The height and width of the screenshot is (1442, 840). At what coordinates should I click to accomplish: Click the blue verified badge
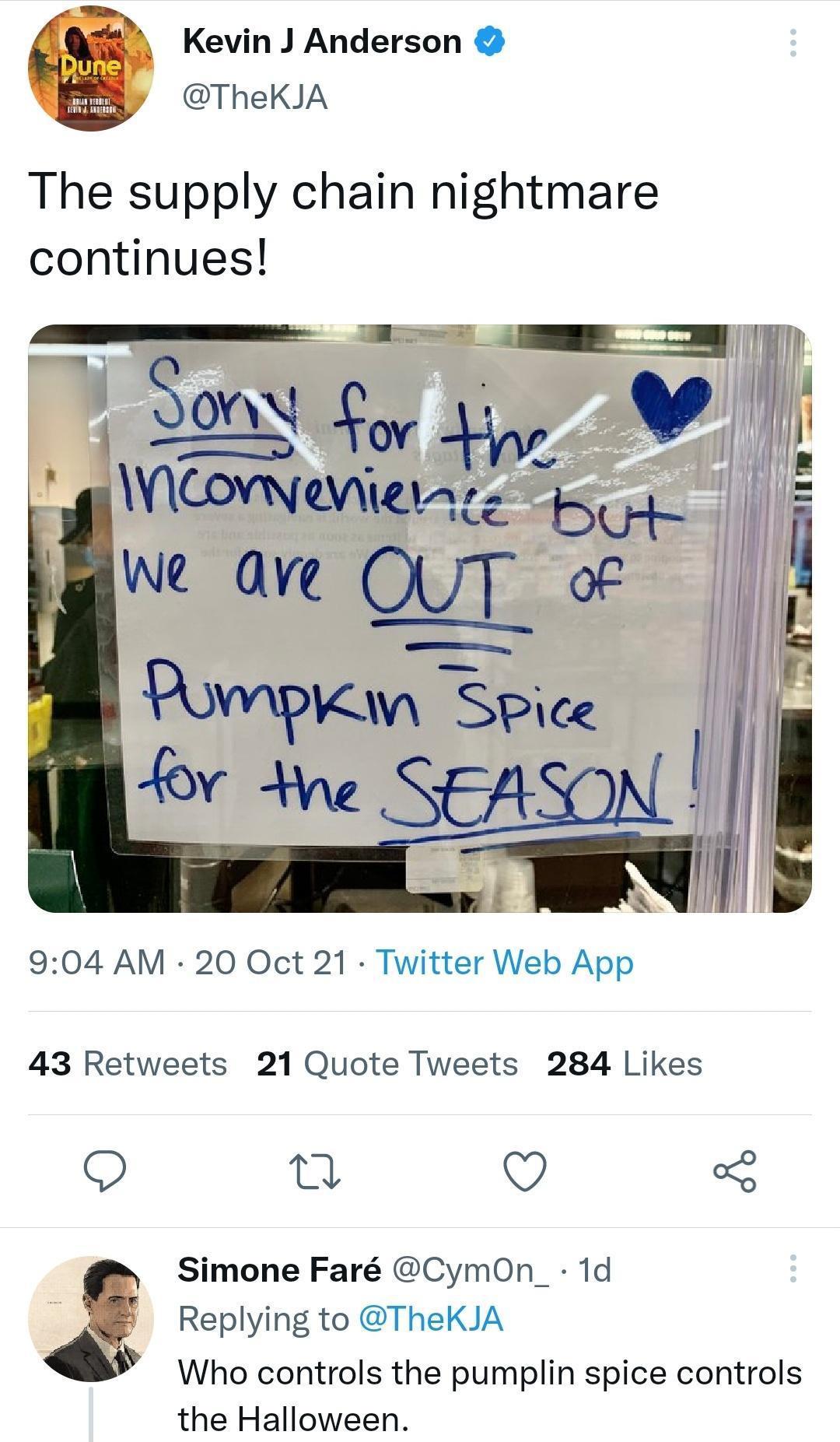click(x=490, y=42)
